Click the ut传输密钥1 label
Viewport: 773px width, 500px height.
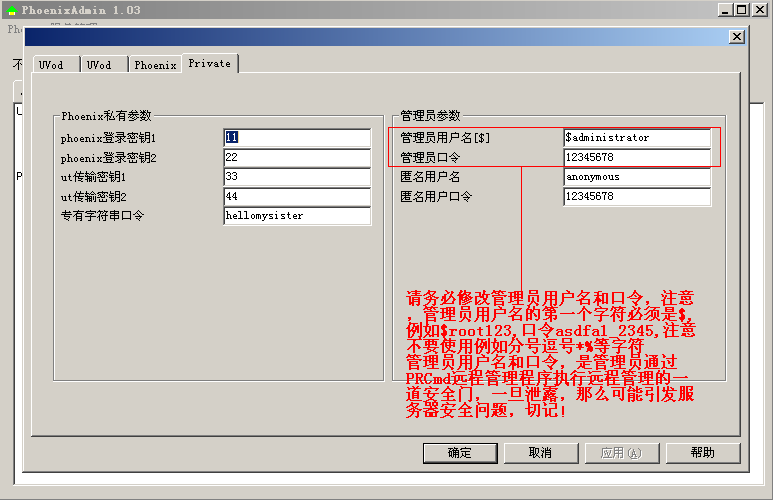(x=93, y=177)
